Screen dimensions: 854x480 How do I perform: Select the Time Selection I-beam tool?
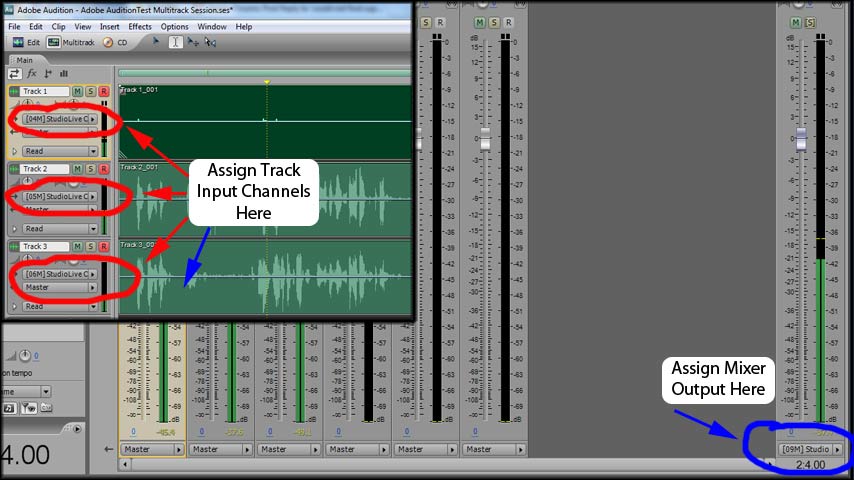click(175, 42)
